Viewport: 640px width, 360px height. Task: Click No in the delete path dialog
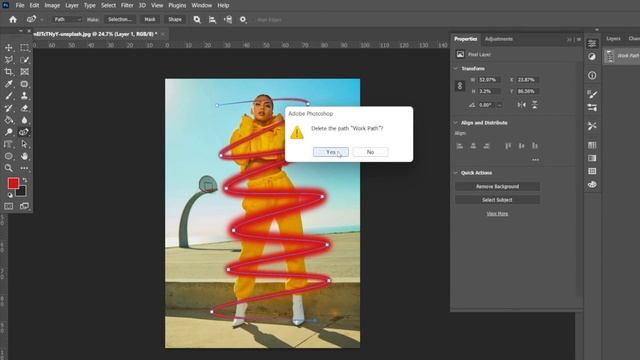(370, 152)
